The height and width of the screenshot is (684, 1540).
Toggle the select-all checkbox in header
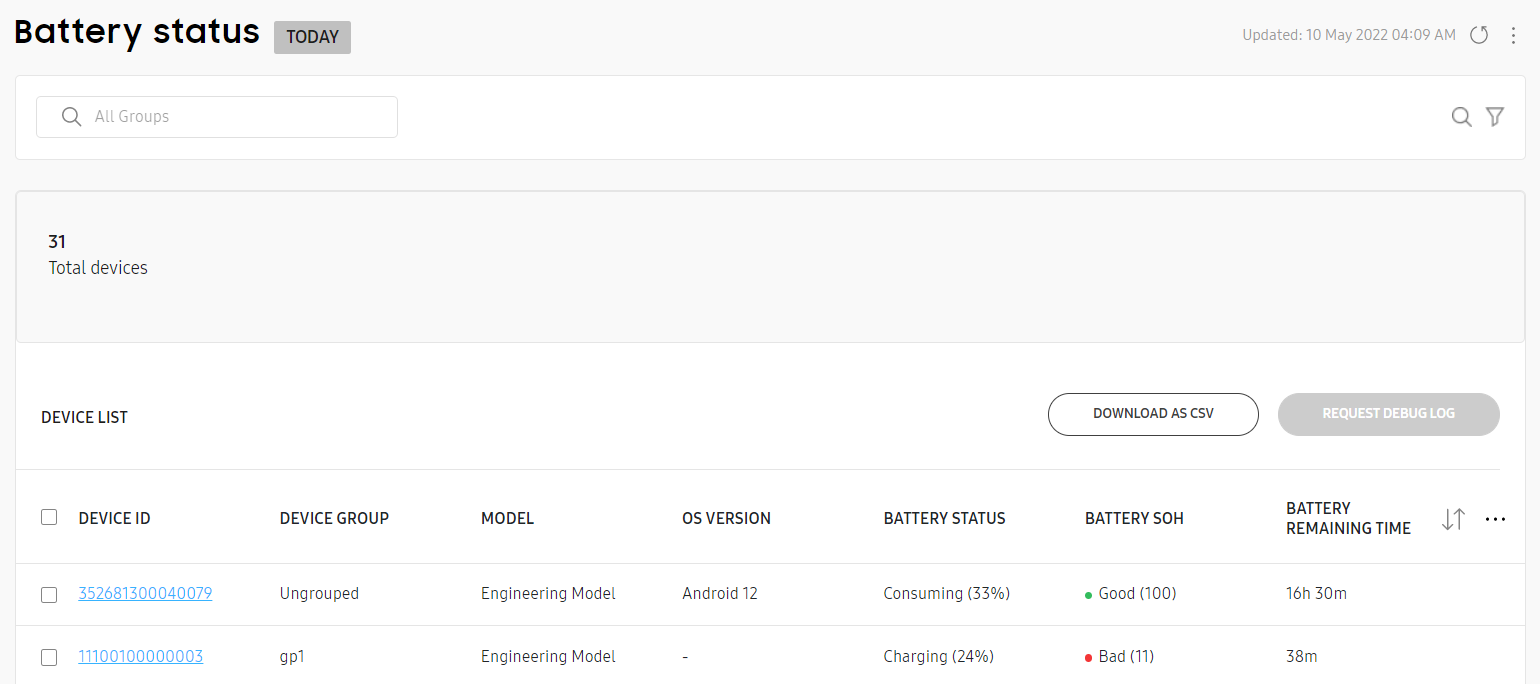click(49, 517)
